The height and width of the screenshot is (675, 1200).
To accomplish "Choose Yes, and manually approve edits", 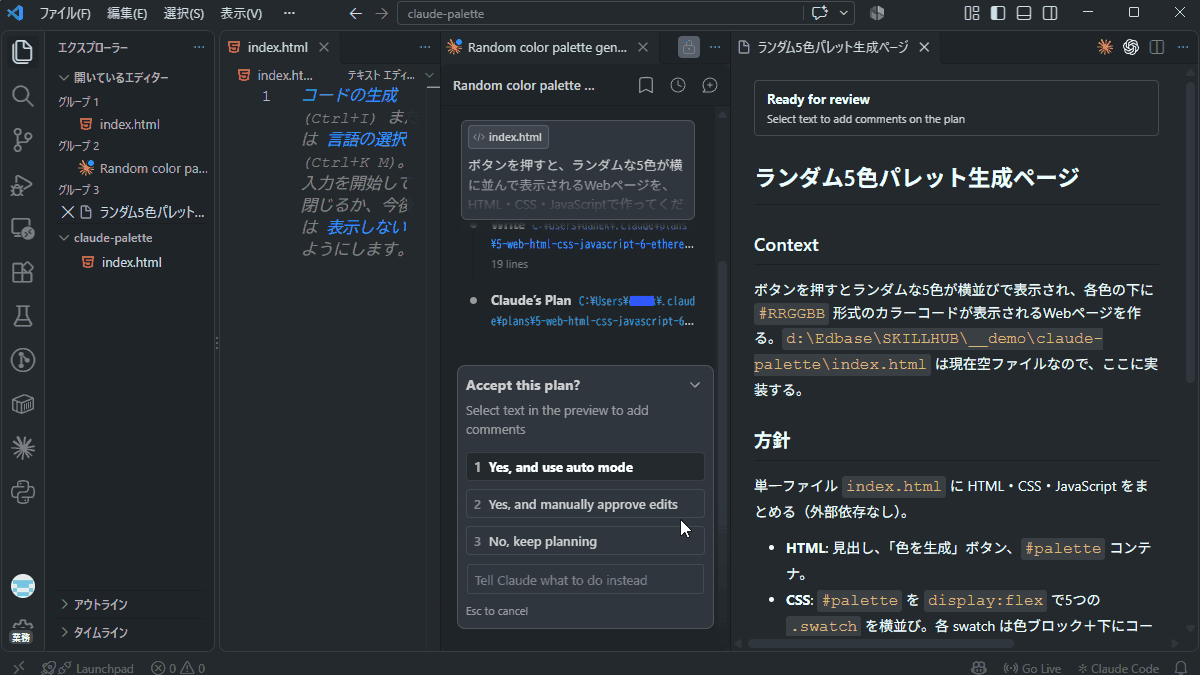I will [x=585, y=504].
